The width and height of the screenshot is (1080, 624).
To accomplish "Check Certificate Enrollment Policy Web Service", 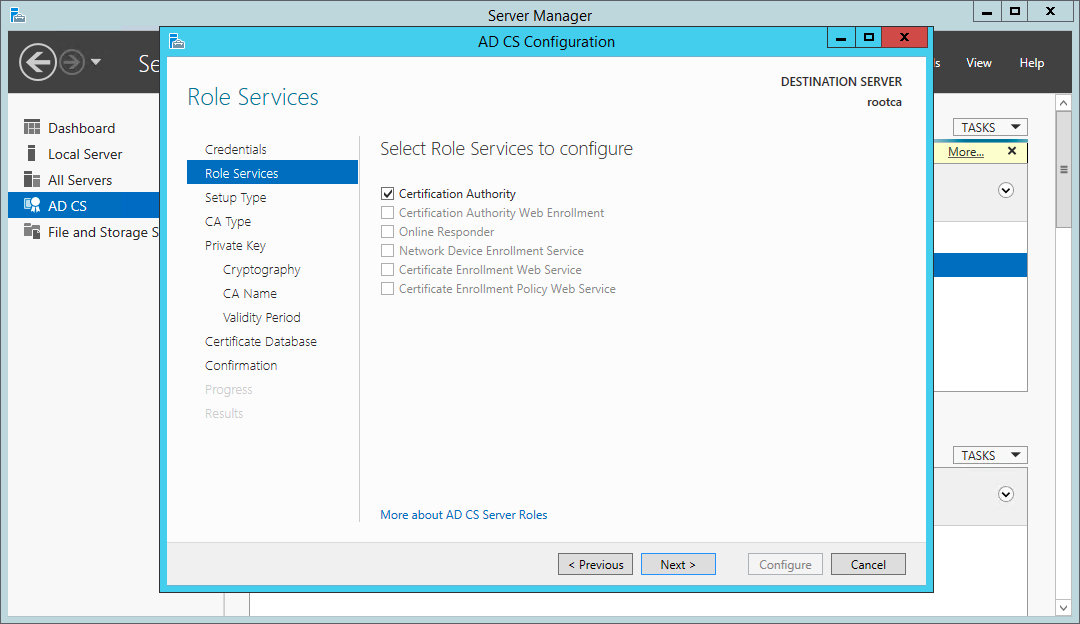I will [388, 289].
